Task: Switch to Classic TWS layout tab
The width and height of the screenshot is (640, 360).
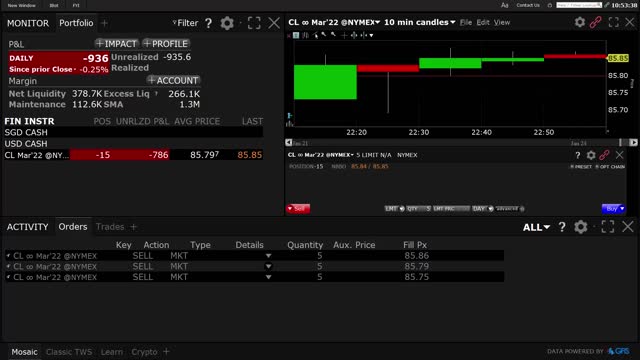Action: [x=69, y=352]
